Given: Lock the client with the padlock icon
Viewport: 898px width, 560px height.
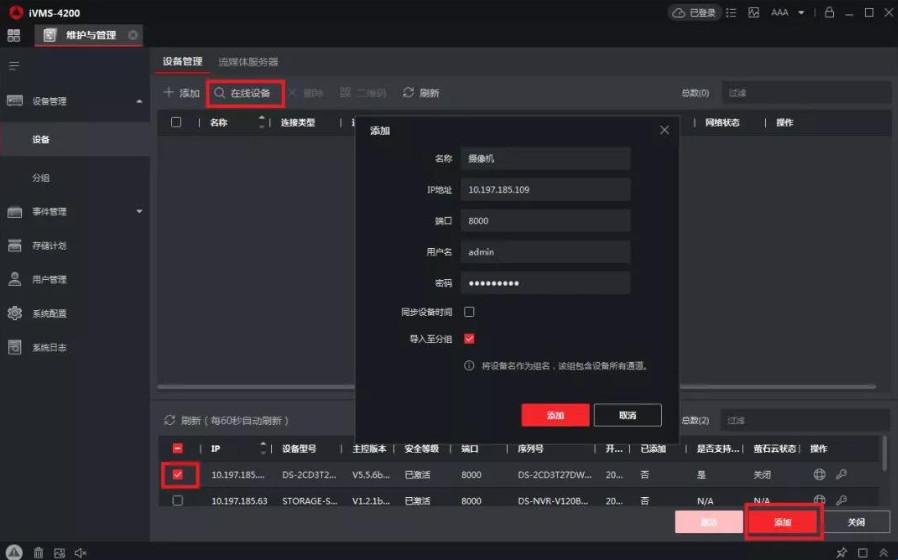Looking at the screenshot, I should [829, 12].
